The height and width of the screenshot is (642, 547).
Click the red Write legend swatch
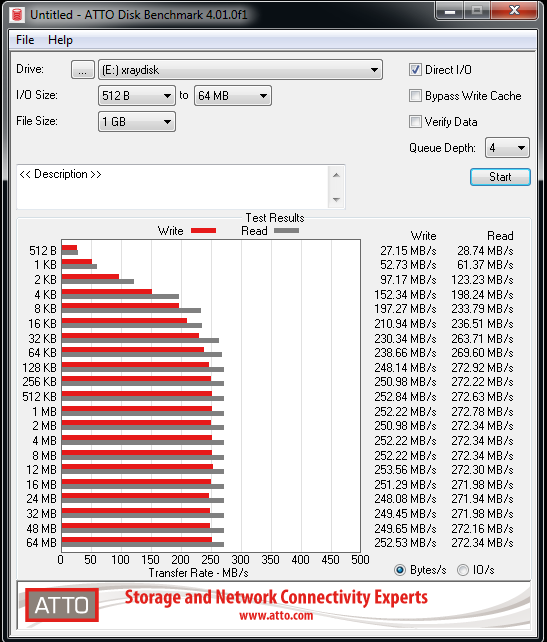tap(203, 231)
